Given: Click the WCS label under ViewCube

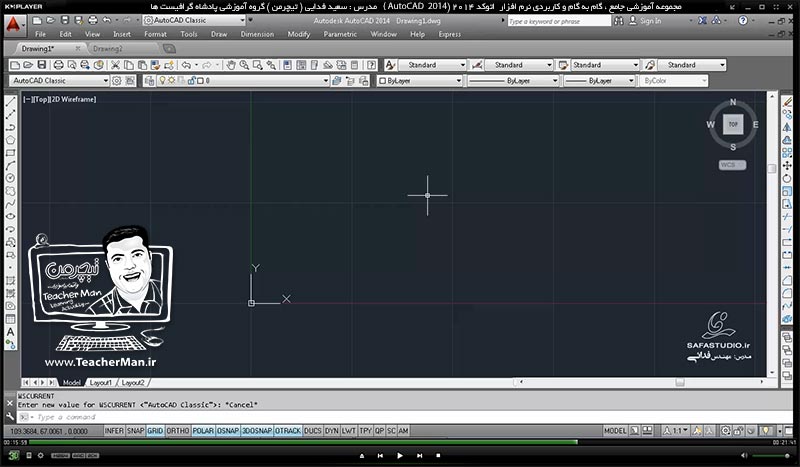Looking at the screenshot, I should pos(732,165).
